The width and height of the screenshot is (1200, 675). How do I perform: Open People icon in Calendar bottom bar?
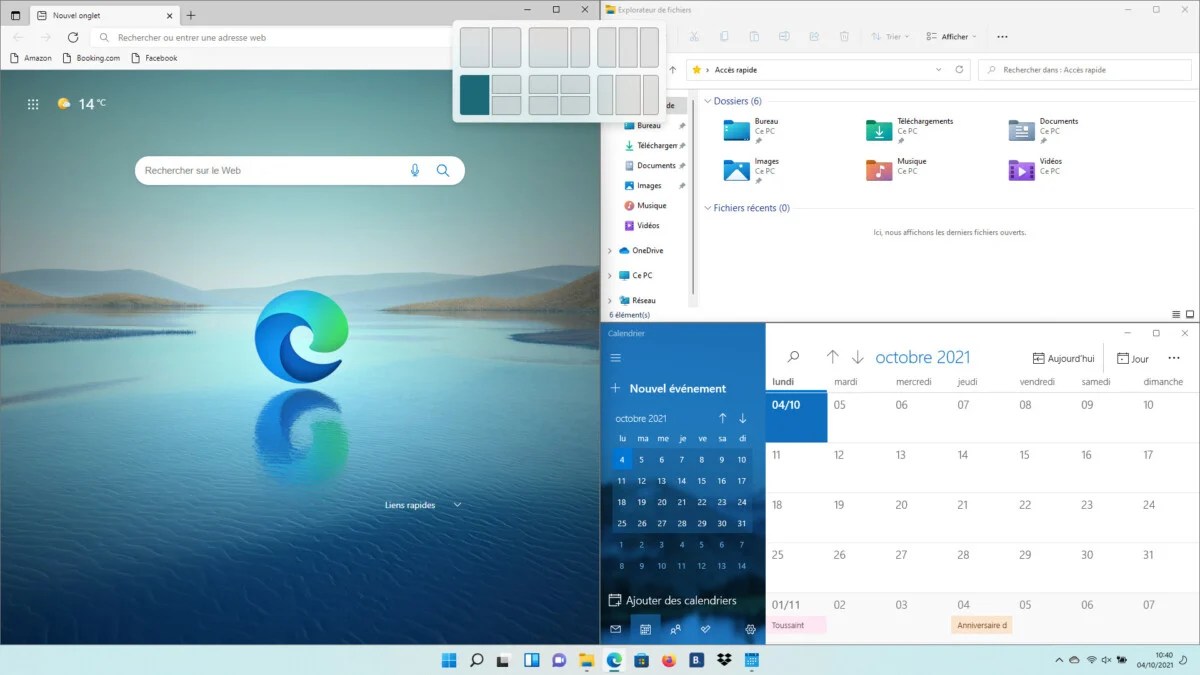676,629
